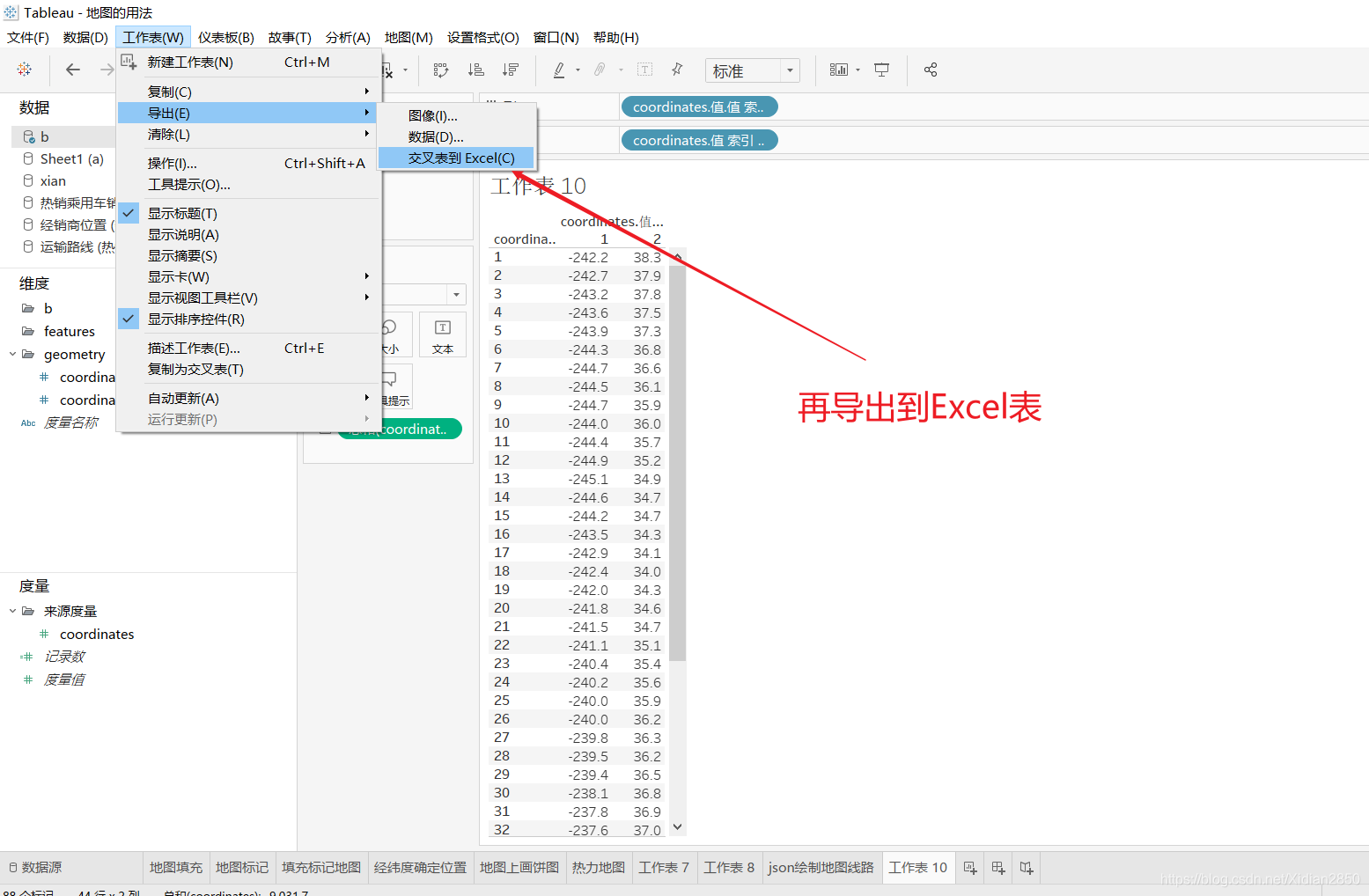Expand the 自动更新(A) submenu
This screenshot has width=1369, height=896.
click(249, 398)
